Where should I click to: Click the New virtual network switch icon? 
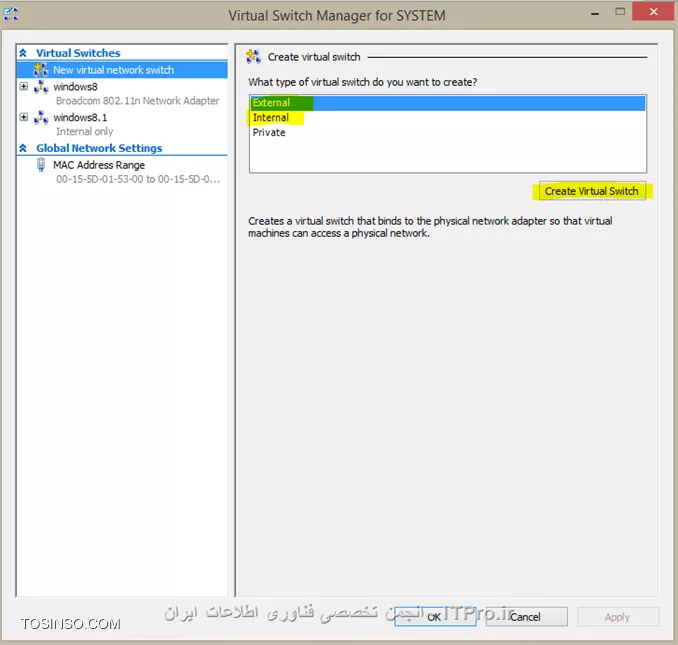pyautogui.click(x=41, y=70)
